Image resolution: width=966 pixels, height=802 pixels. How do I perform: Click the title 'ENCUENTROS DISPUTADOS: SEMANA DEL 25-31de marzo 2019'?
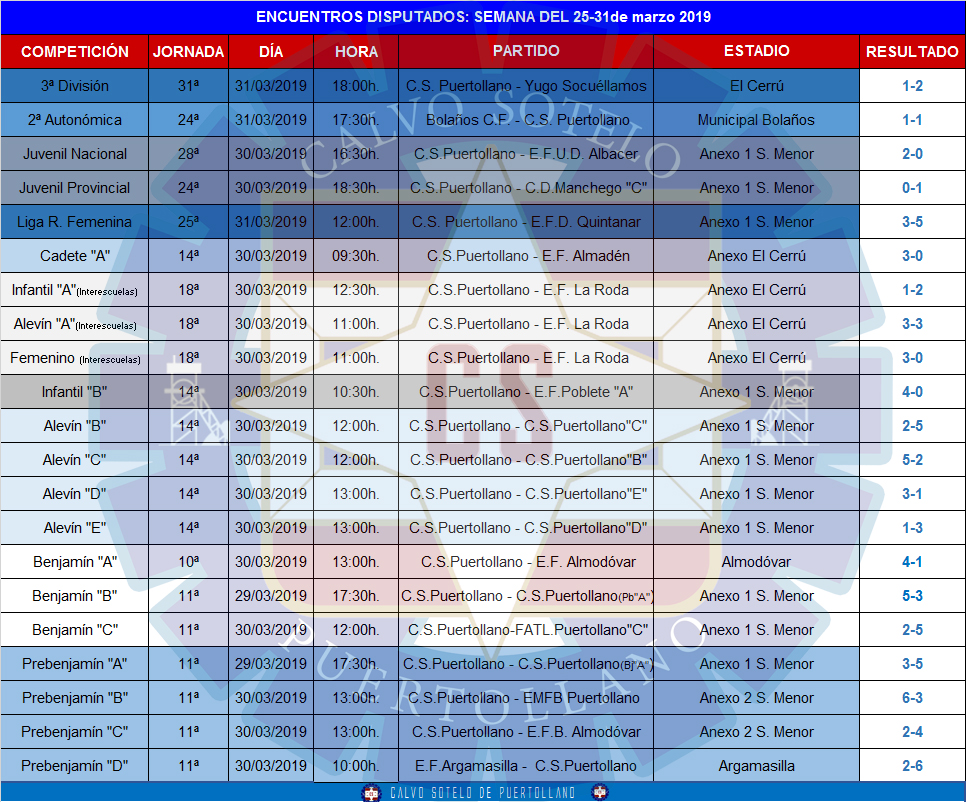tap(483, 17)
